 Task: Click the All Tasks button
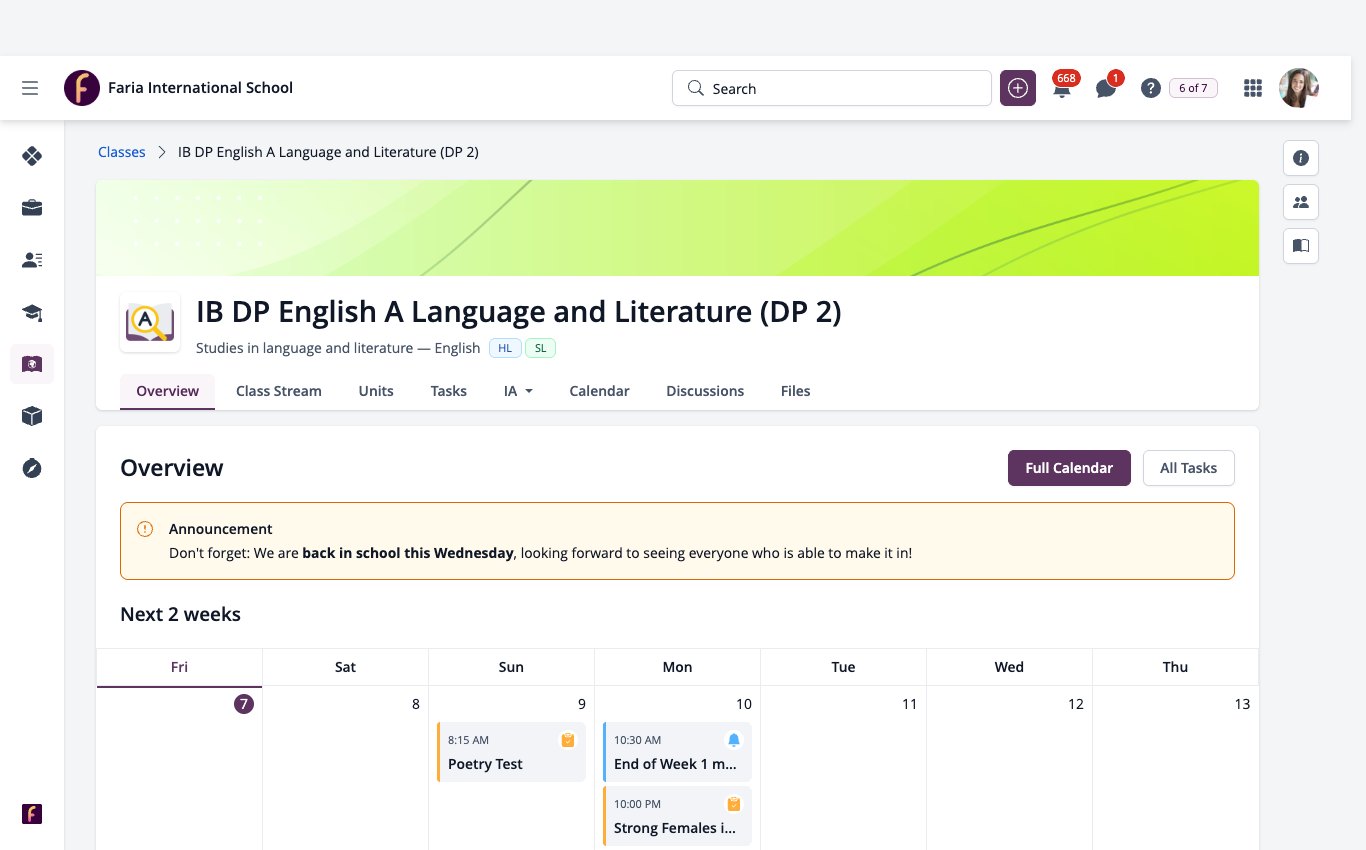(x=1188, y=468)
